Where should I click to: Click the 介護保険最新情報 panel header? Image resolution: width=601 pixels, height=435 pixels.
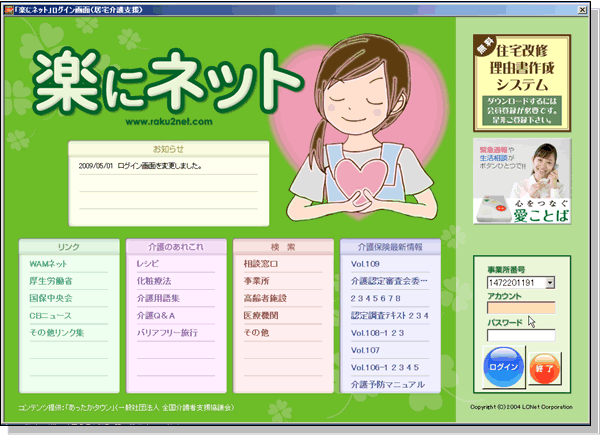(390, 247)
